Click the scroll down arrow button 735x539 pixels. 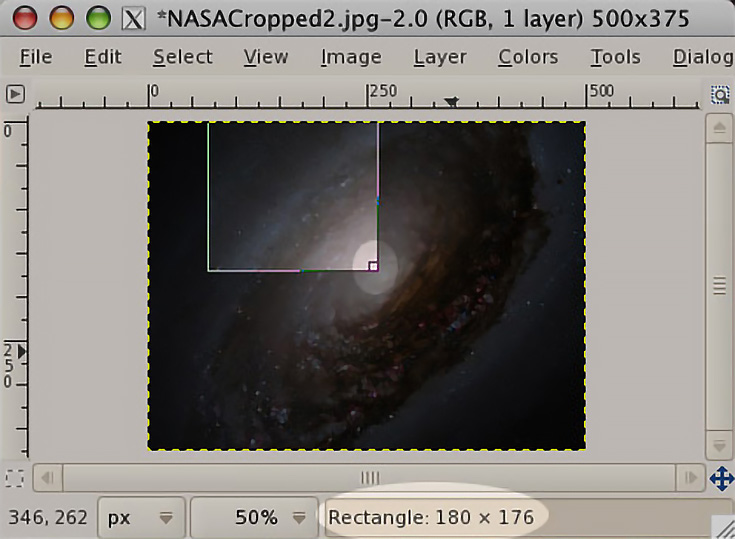pos(720,445)
